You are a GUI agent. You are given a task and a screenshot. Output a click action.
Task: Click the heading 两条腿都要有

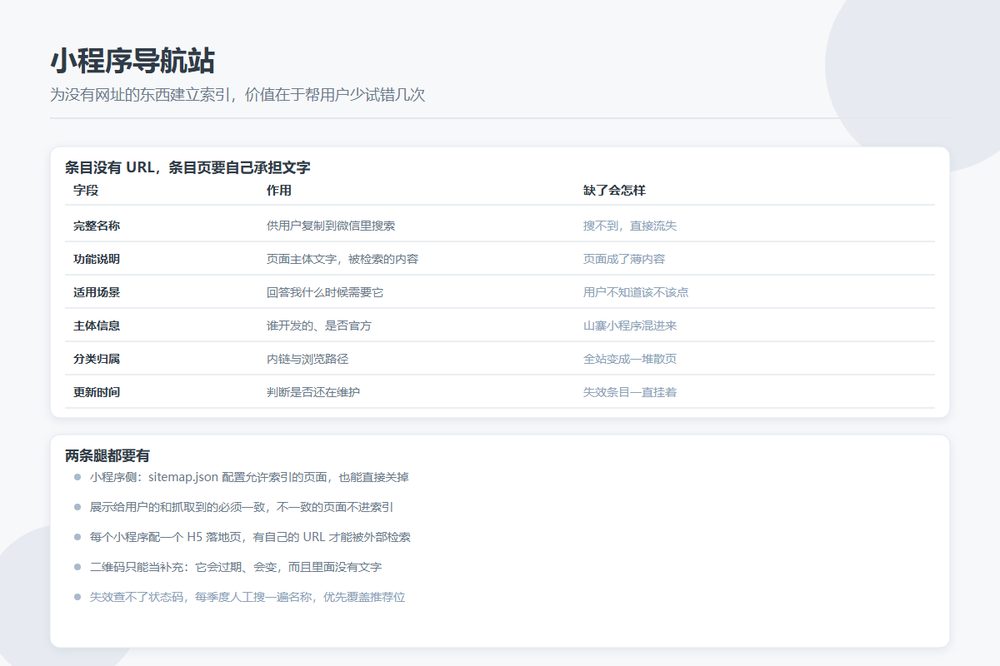tap(107, 455)
